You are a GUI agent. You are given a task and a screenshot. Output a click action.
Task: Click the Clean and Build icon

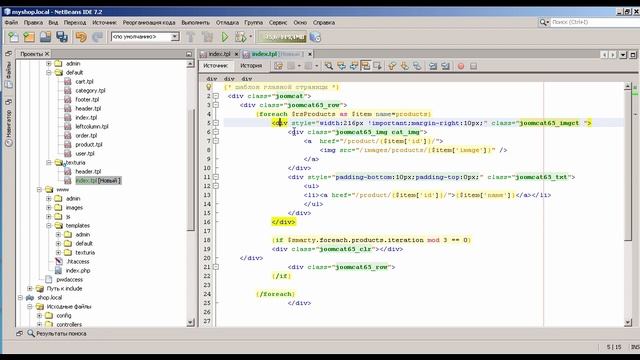[x=208, y=37]
